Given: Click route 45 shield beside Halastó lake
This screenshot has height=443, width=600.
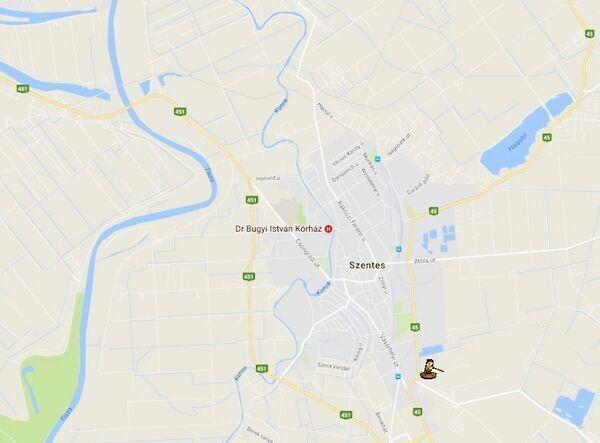Looking at the screenshot, I should 547,137.
